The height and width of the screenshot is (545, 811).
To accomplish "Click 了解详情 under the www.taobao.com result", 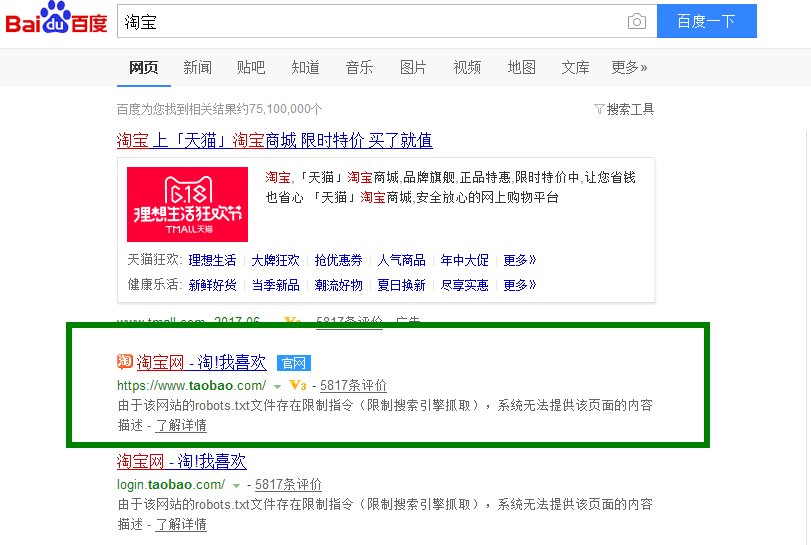I will click(181, 426).
